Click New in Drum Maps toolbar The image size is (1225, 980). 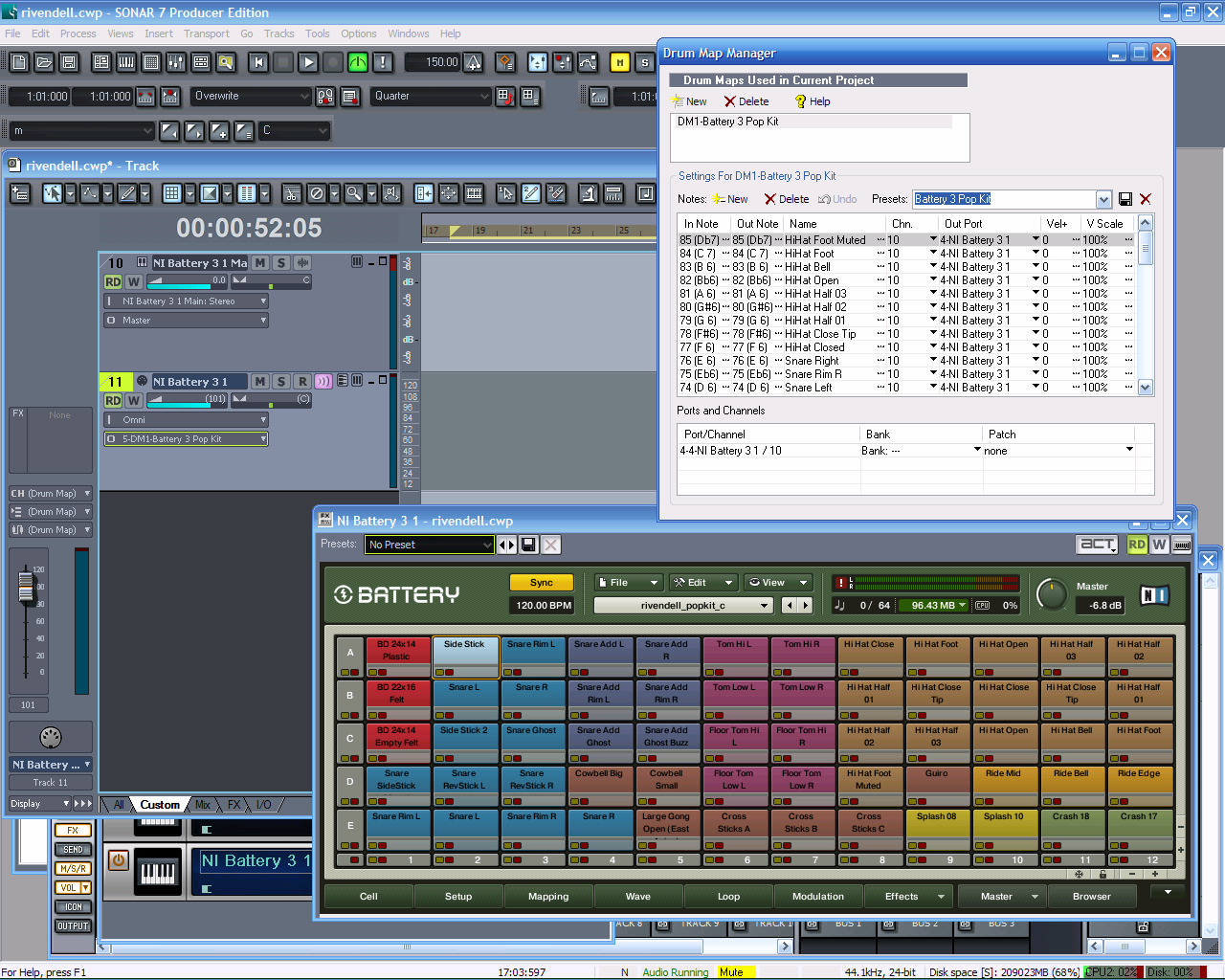pos(689,101)
